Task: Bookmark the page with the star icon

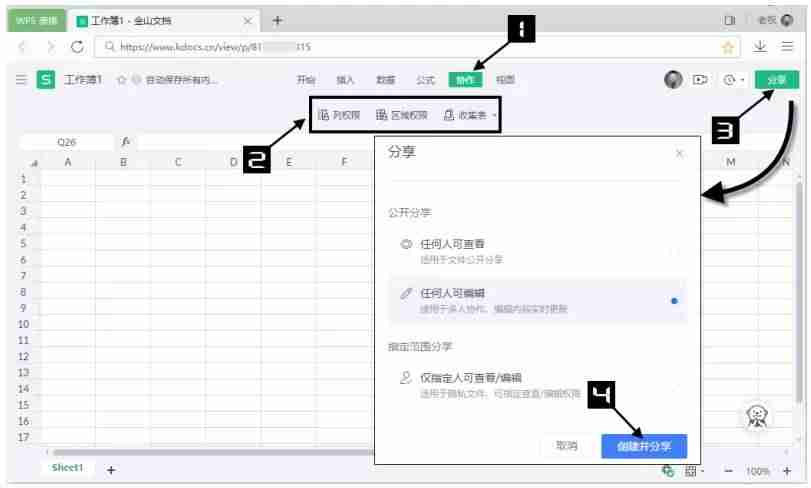Action: (728, 48)
